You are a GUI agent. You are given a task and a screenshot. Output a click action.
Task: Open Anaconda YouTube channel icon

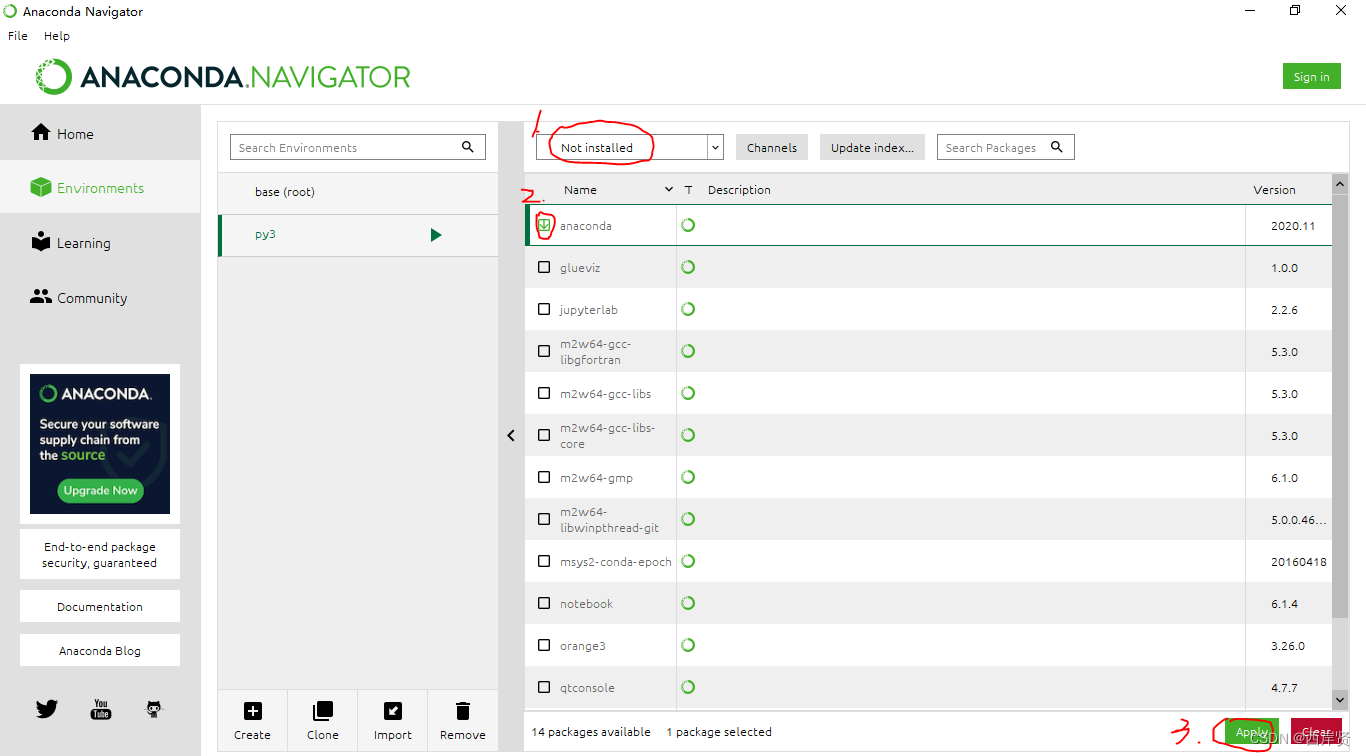[101, 709]
